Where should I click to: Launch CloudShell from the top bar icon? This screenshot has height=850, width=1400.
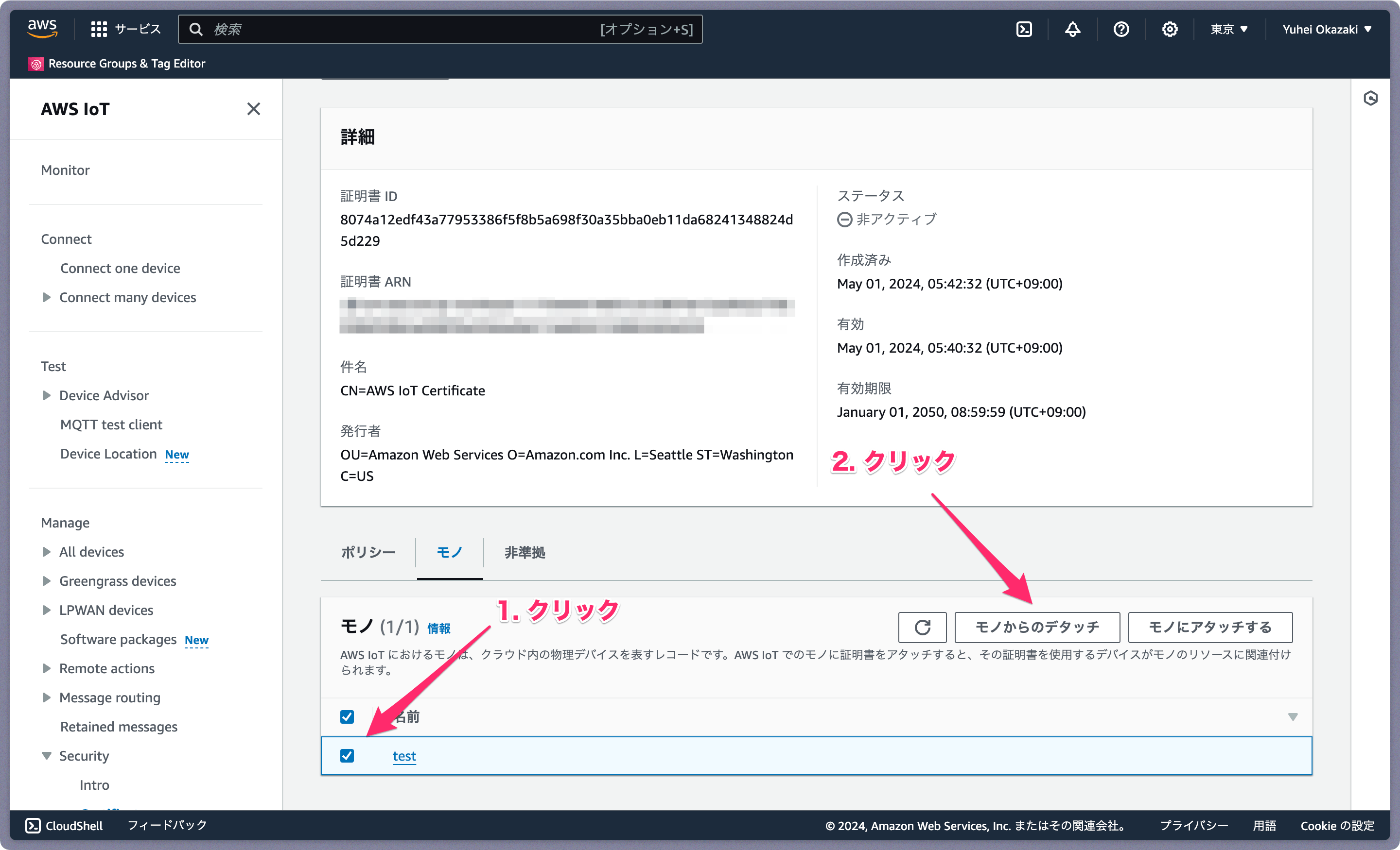coord(1024,29)
